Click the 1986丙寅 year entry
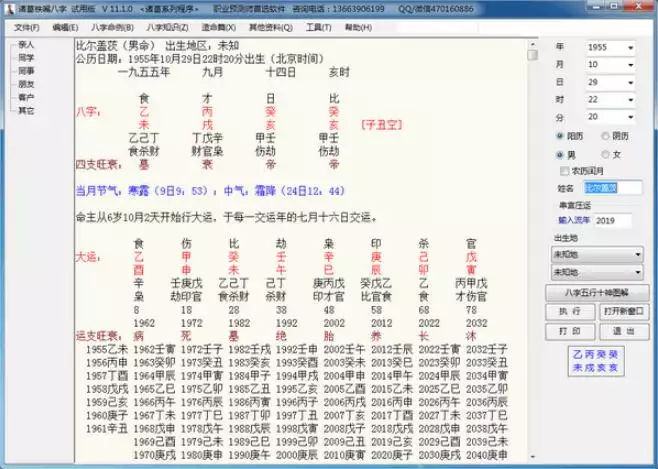The height and width of the screenshot is (469, 658). coord(249,402)
